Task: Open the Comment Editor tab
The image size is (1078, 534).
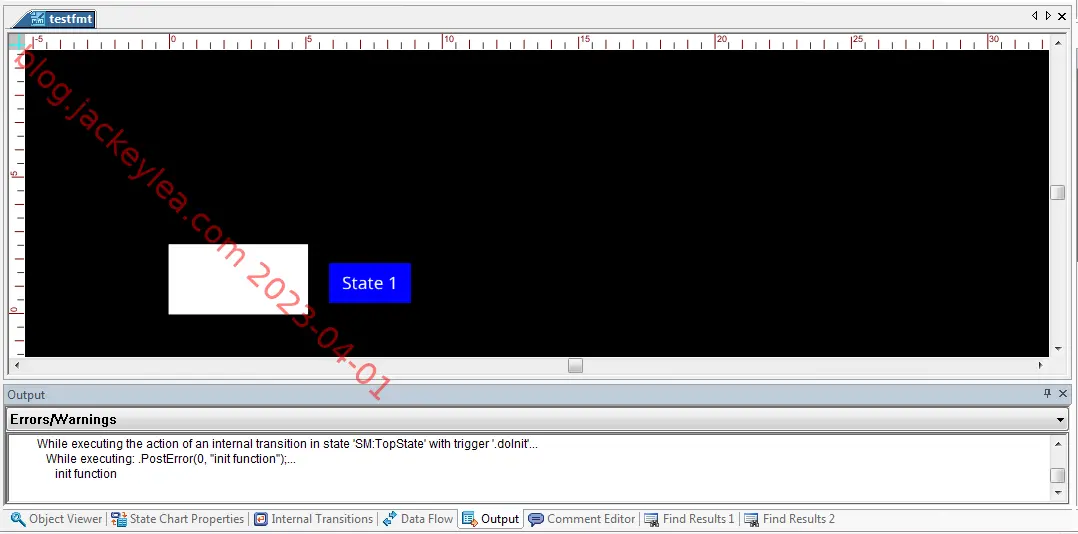Action: pos(582,519)
